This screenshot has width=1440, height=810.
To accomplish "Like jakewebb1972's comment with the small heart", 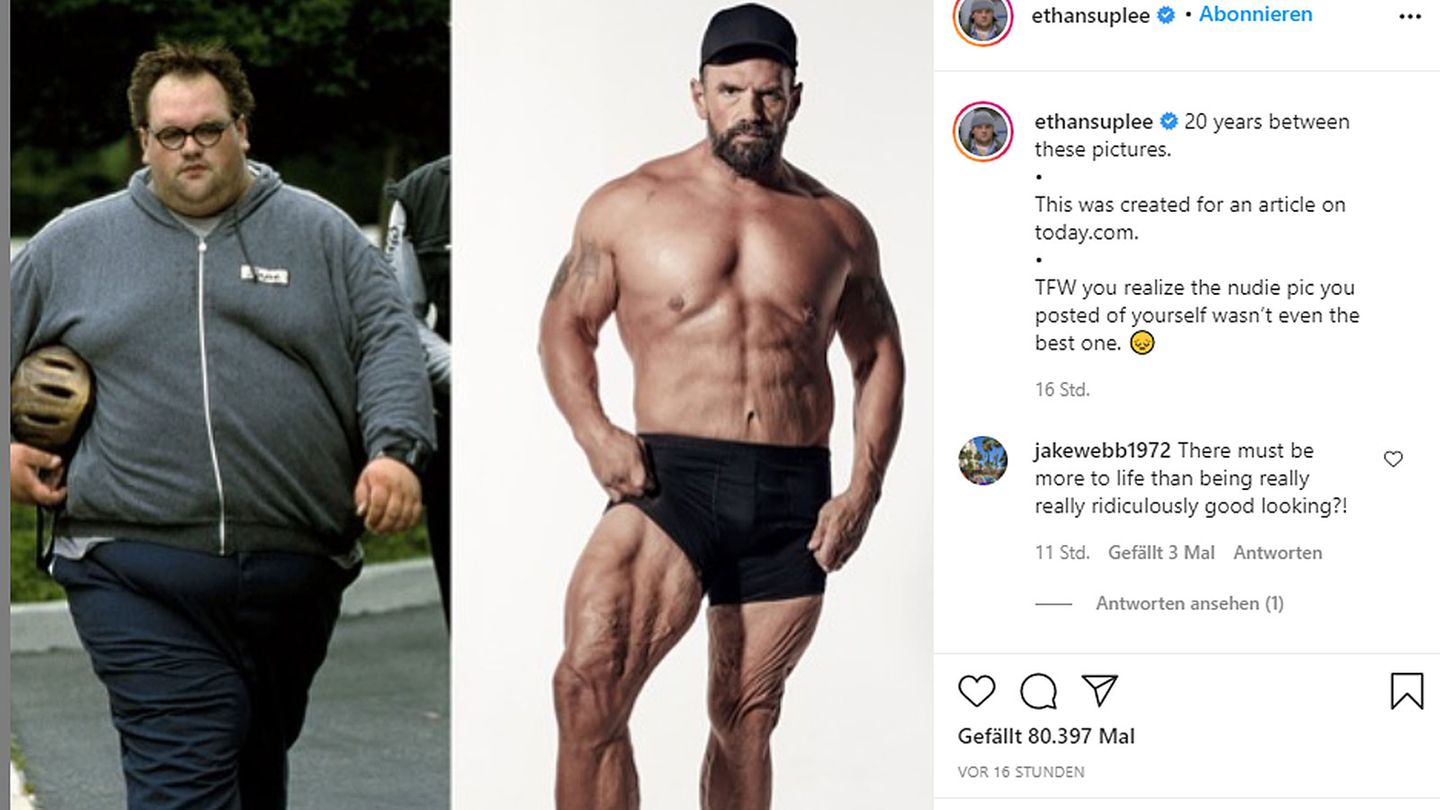I will pos(1393,459).
